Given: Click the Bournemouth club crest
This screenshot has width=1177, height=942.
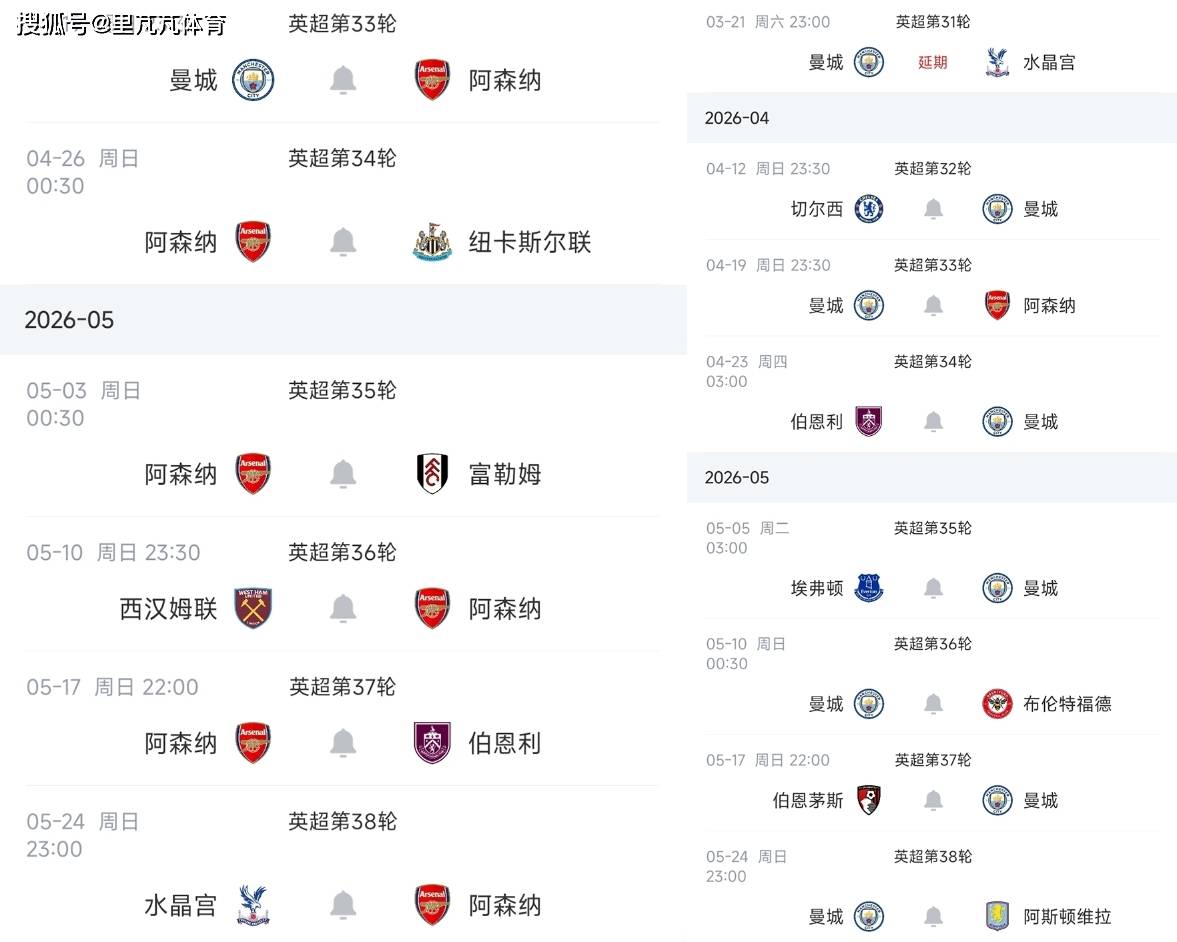Looking at the screenshot, I should pyautogui.click(x=869, y=800).
